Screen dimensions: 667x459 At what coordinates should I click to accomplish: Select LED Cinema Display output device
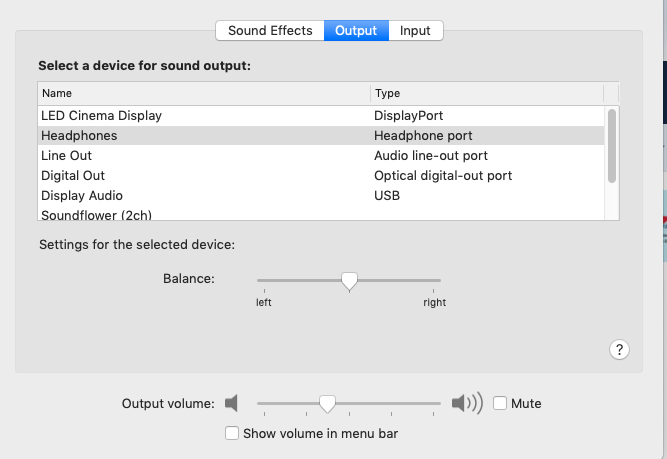pos(101,116)
